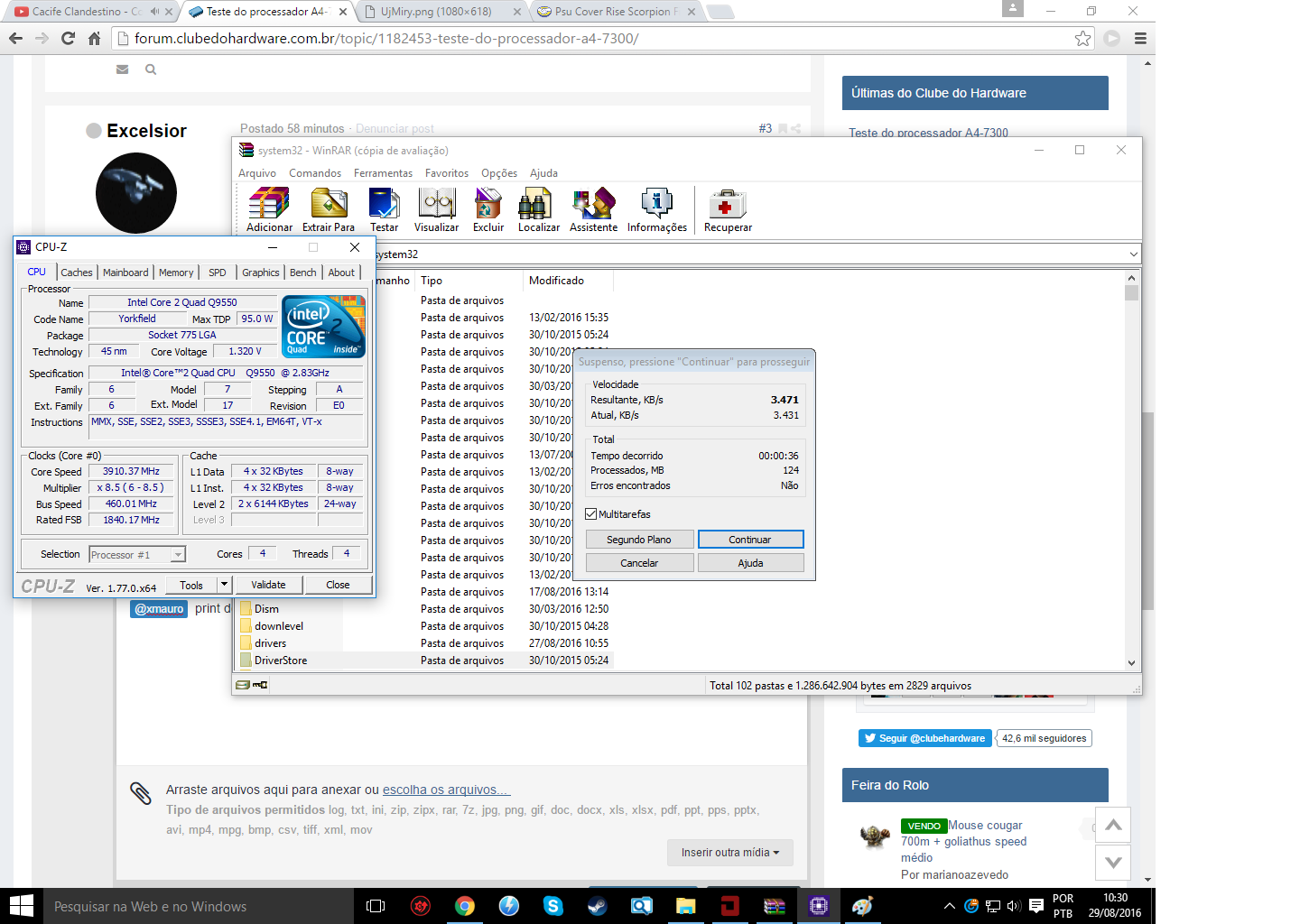Click the browser back arrow
The image size is (1300, 924).
coord(15,38)
